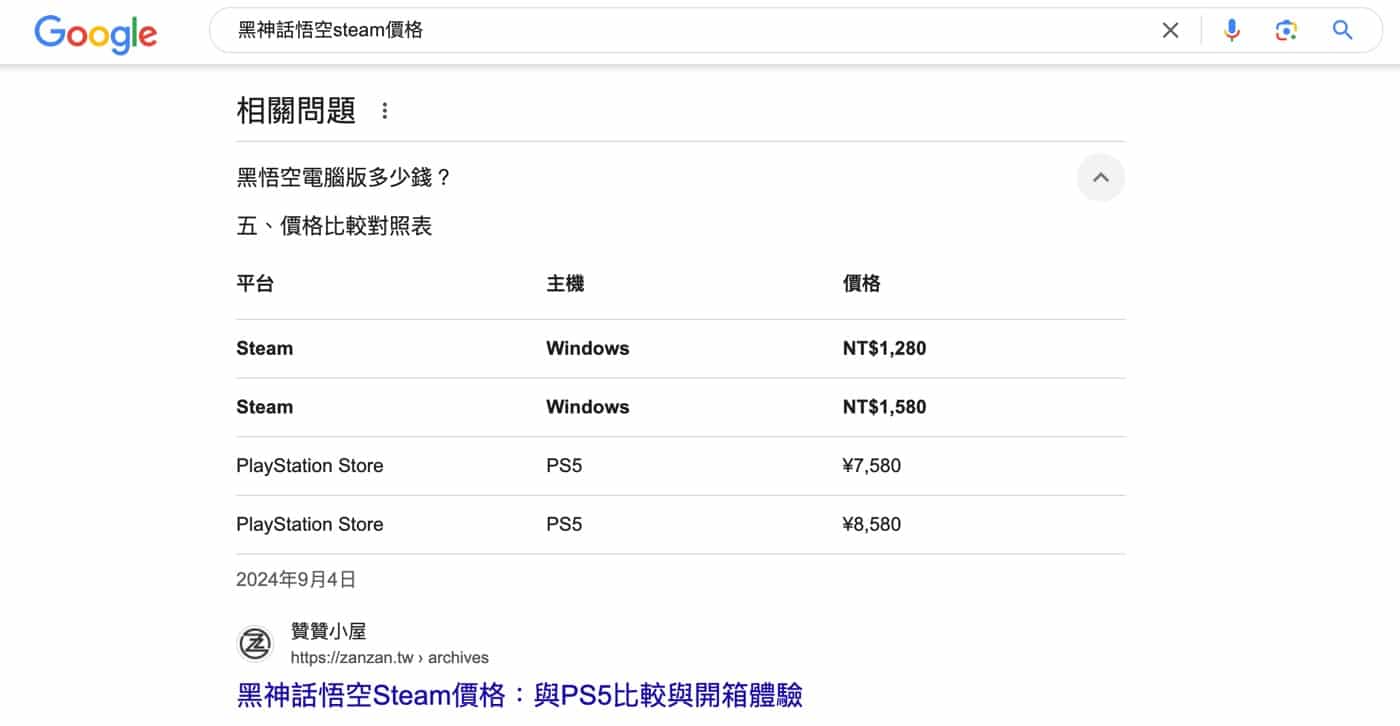Click the 主機 column header
This screenshot has width=1400, height=726.
tap(565, 284)
